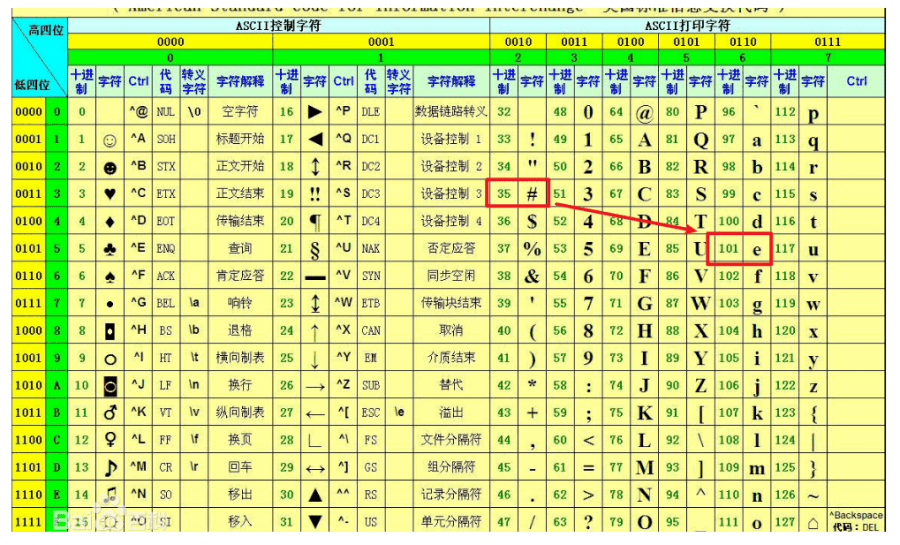Image resolution: width=900 pixels, height=545 pixels.
Task: Select the "^M" Ctrl cell
Action: (138, 467)
